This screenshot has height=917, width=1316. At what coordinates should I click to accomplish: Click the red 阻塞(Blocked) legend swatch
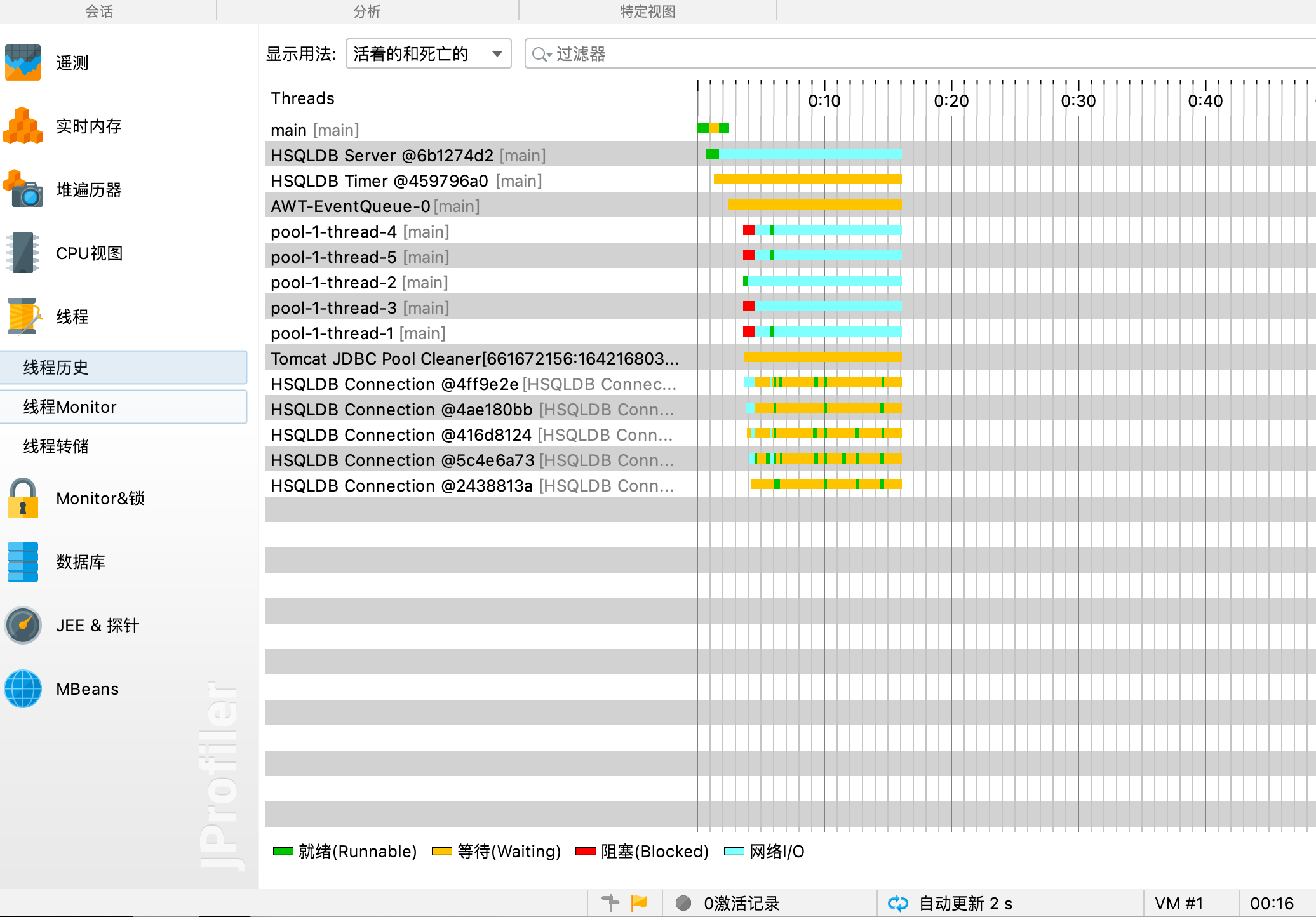point(585,852)
